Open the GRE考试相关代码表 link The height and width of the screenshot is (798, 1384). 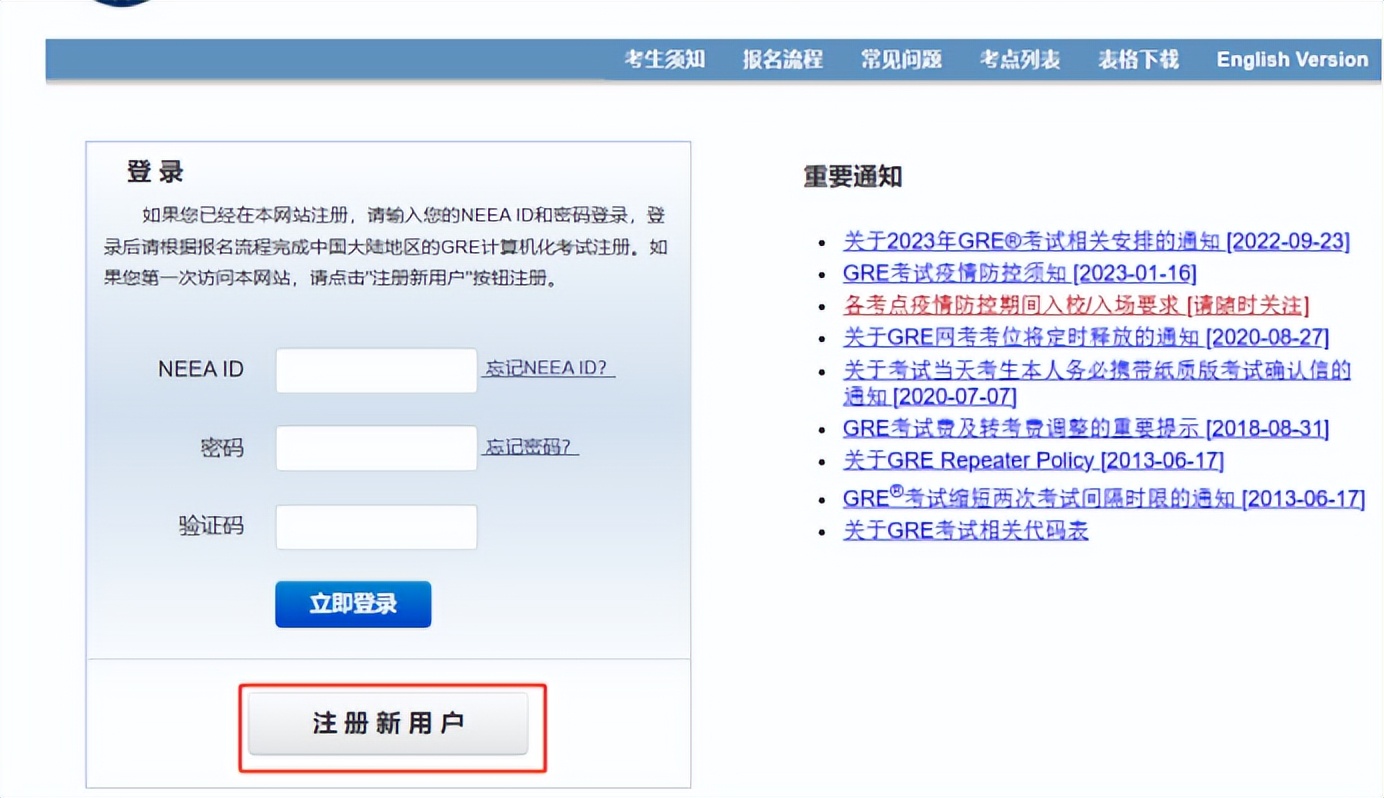click(x=966, y=530)
